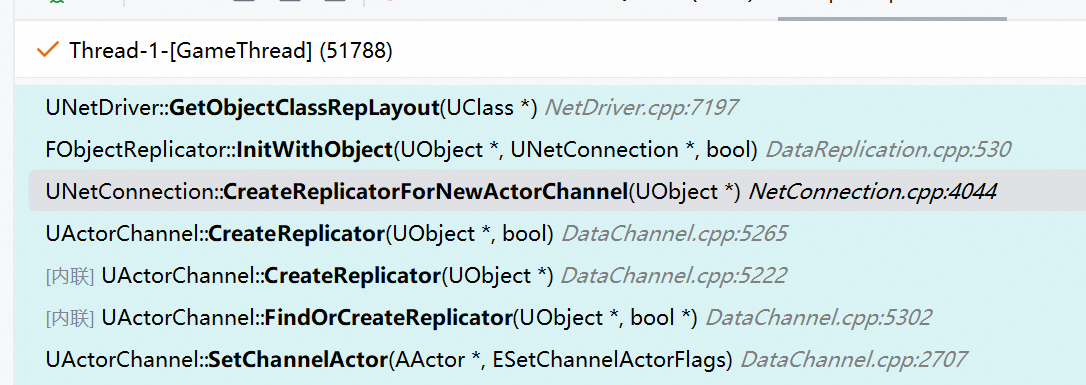Click the orange checkmark beside Thread-1

(x=47, y=50)
